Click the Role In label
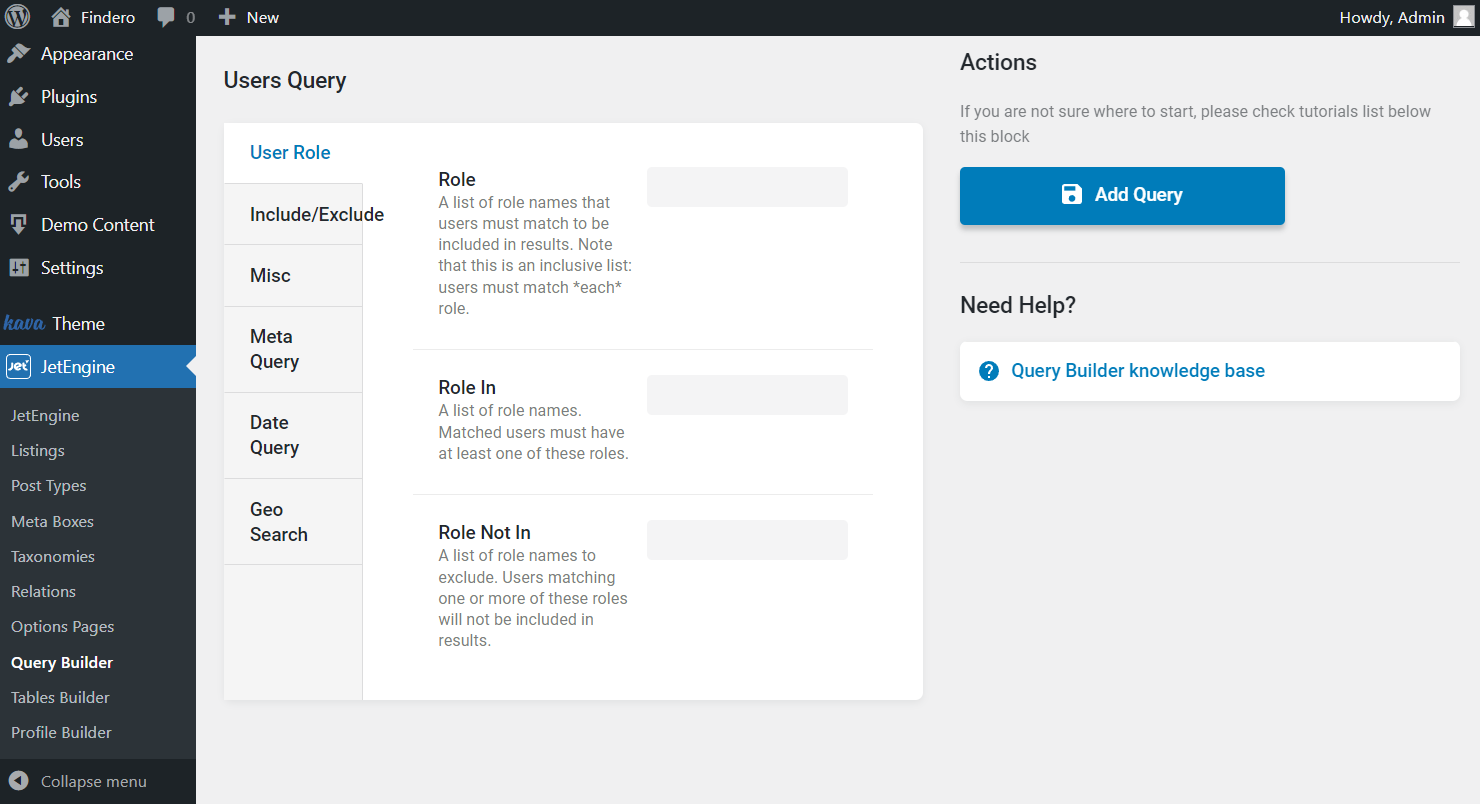Viewport: 1480px width, 804px height. (x=467, y=388)
